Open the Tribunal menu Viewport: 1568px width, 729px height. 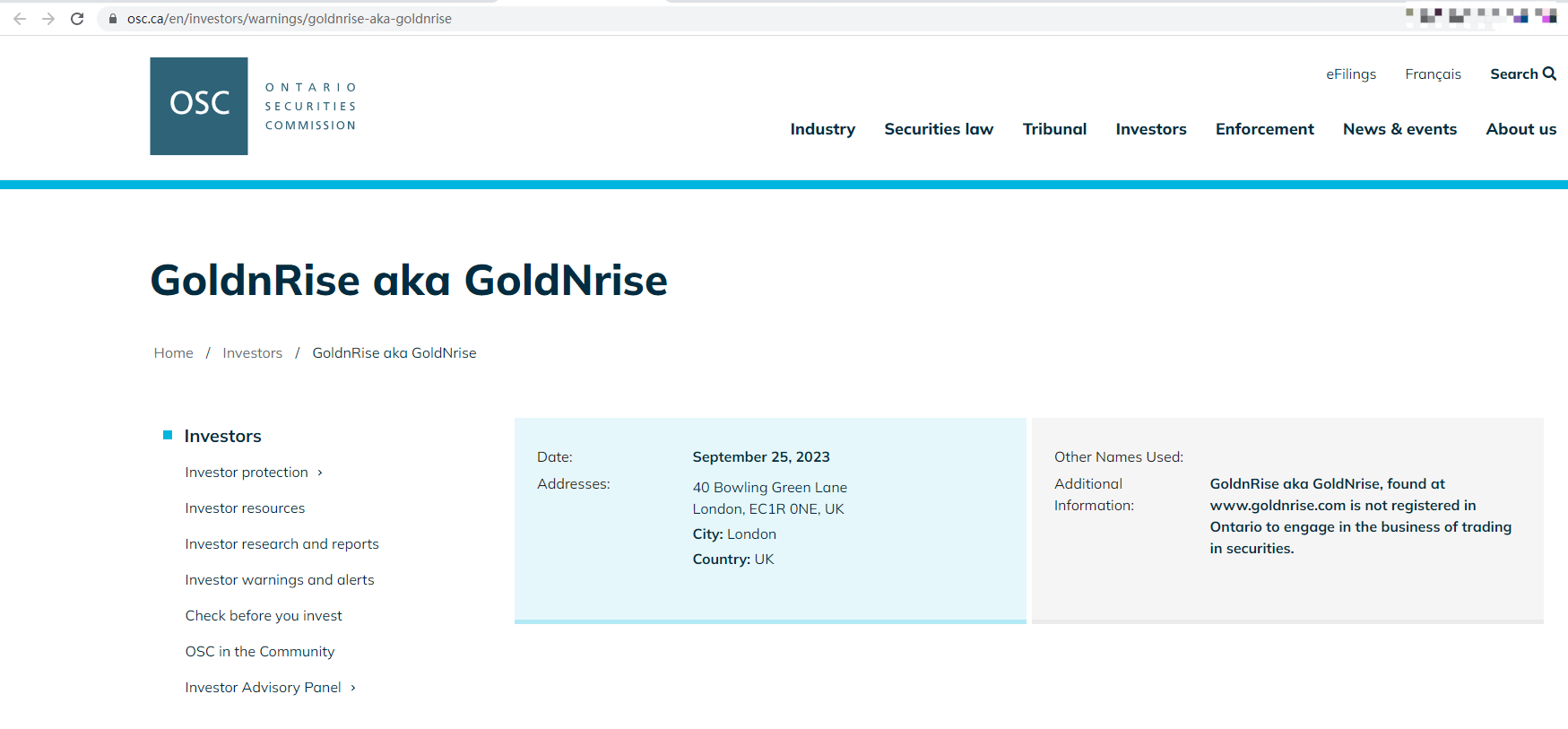tap(1054, 129)
